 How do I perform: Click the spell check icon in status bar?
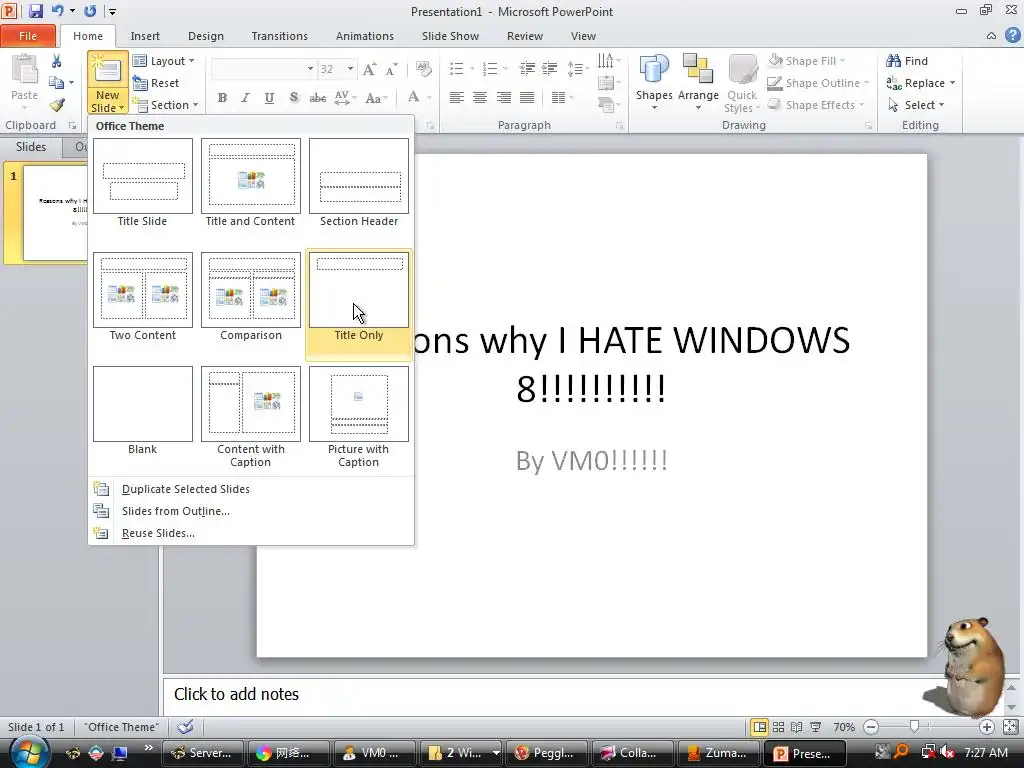[x=185, y=726]
